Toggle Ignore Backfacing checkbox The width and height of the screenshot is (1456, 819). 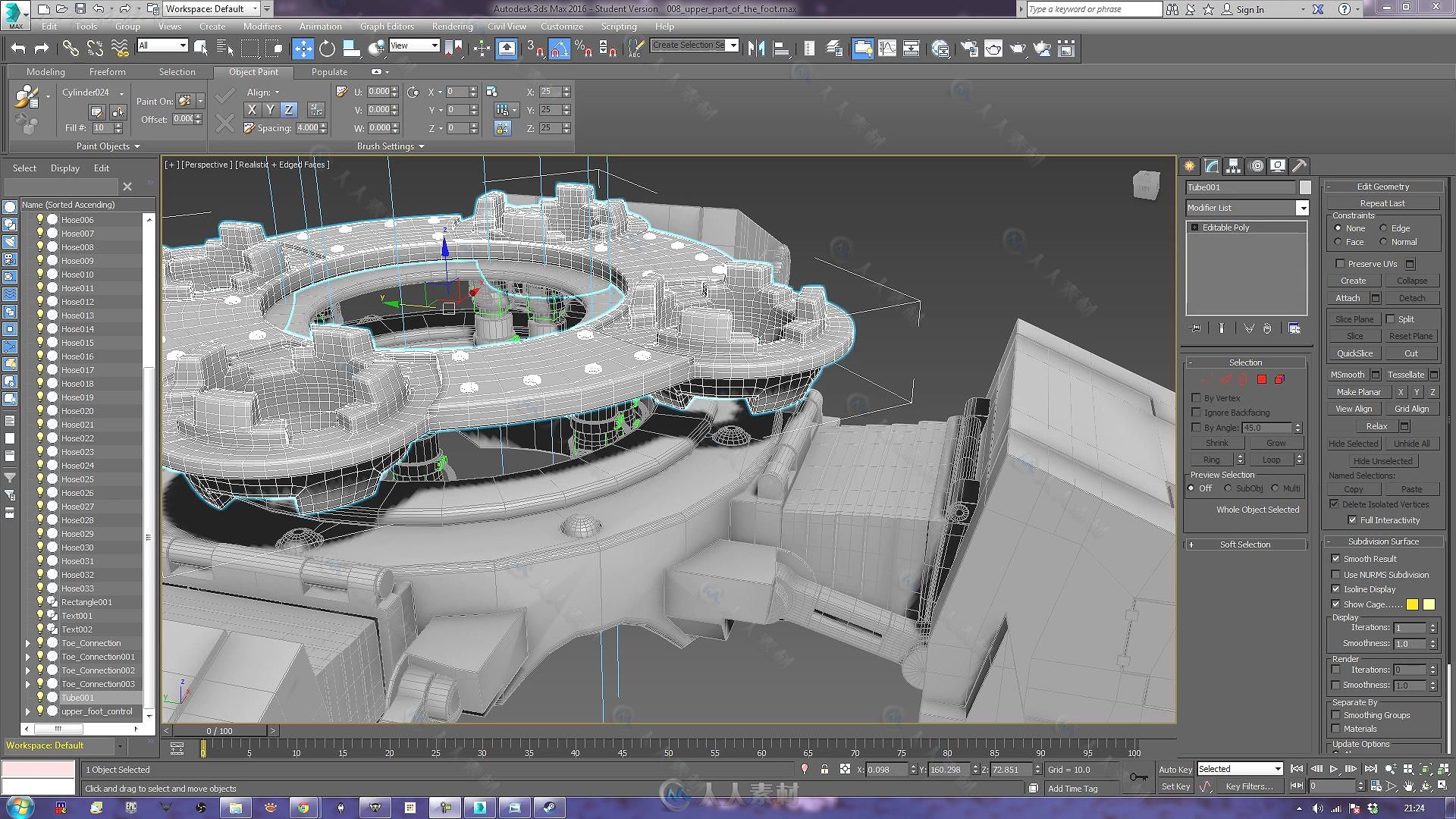[1197, 412]
